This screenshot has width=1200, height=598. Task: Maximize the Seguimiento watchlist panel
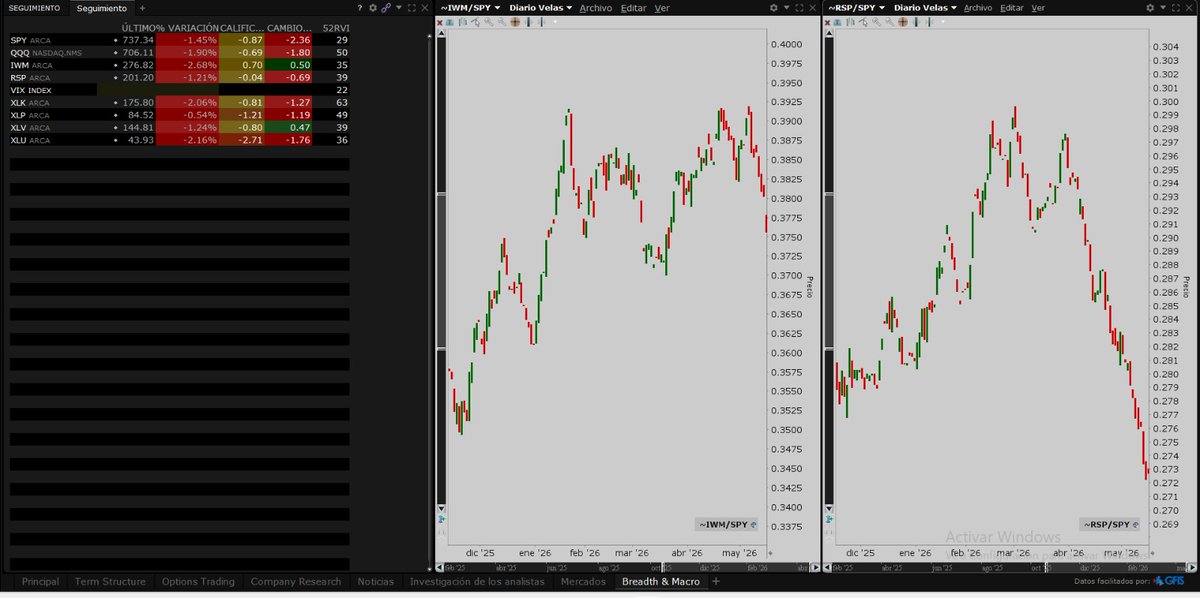412,7
